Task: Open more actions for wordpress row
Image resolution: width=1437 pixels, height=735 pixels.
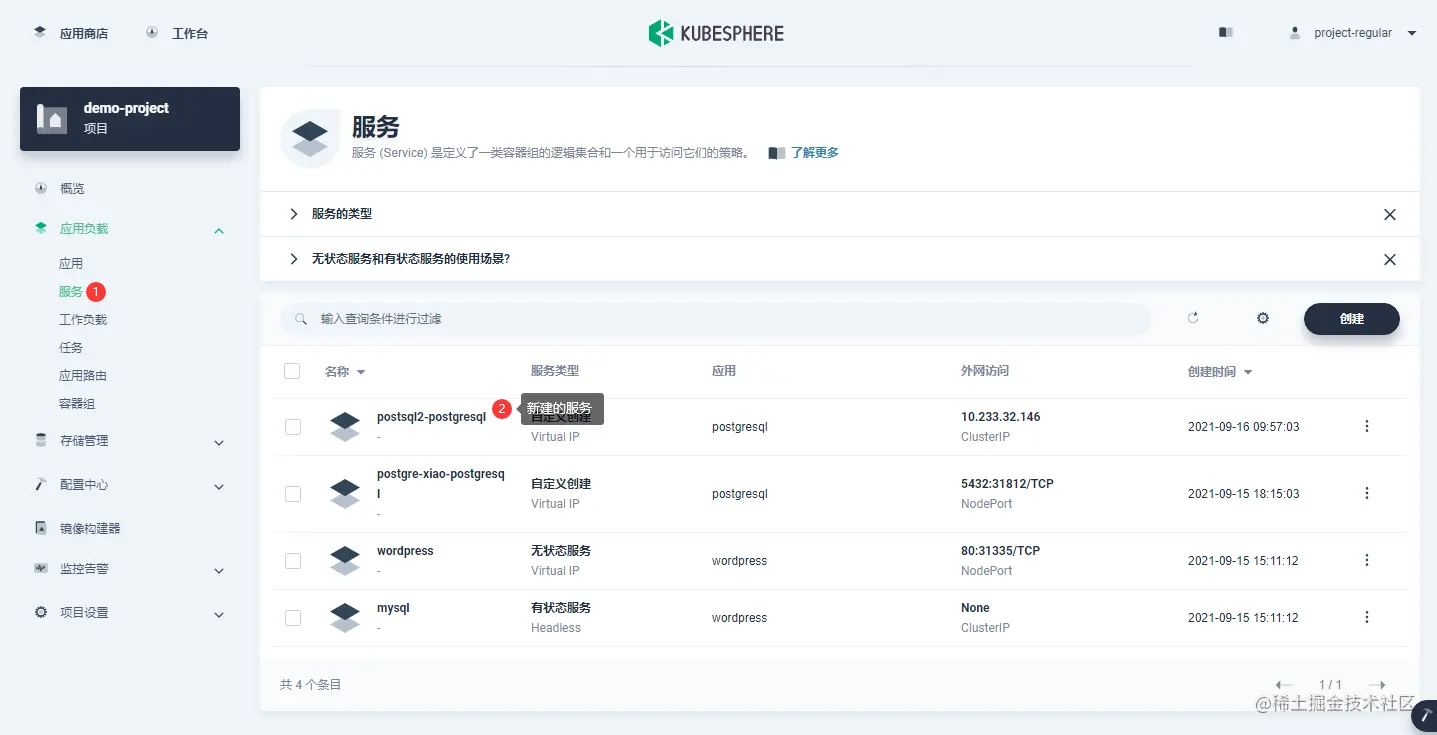Action: point(1367,560)
